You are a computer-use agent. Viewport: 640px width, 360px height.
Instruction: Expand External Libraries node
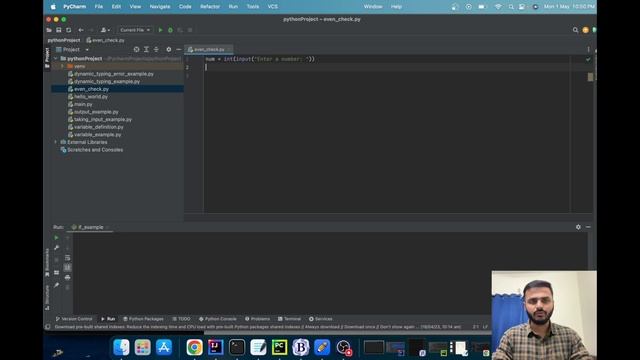pos(56,142)
